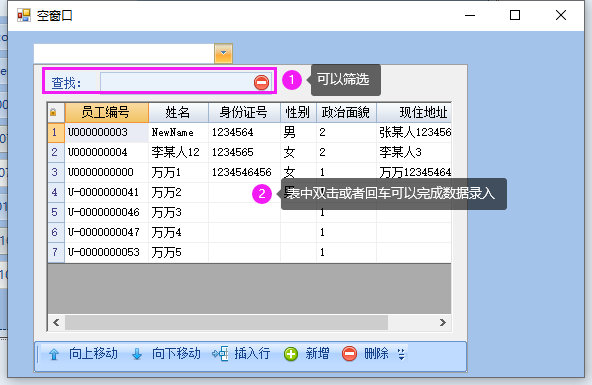Click the 姓名 column header
Screen dimensions: 592x385
tap(179, 112)
